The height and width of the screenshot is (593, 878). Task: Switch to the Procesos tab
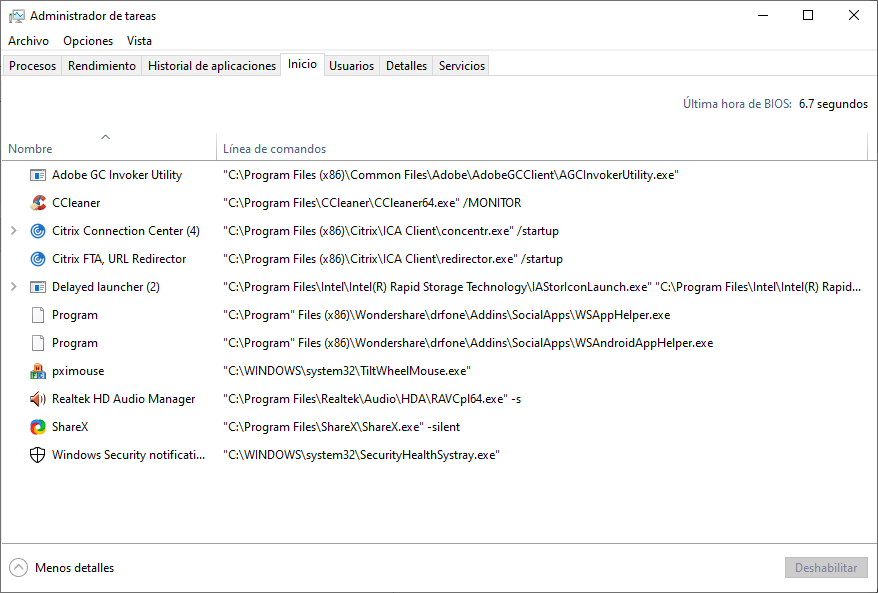tap(32, 66)
